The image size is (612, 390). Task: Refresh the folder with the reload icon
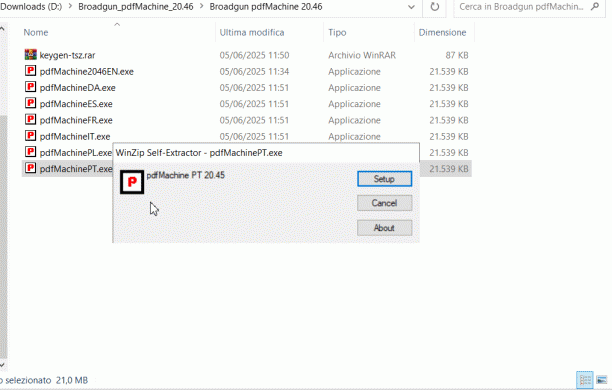coord(434,7)
